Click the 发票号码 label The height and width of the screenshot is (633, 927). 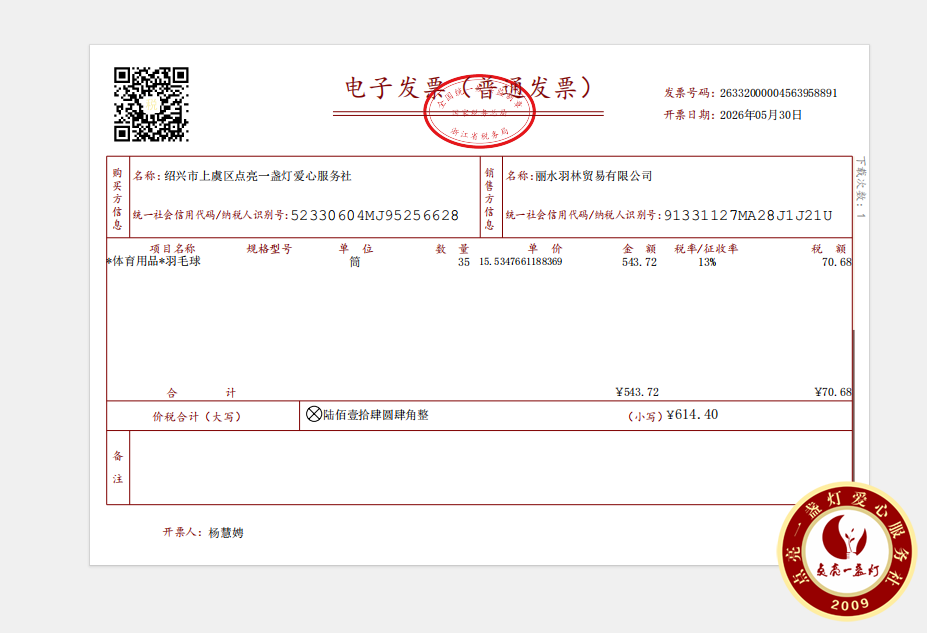click(x=688, y=93)
